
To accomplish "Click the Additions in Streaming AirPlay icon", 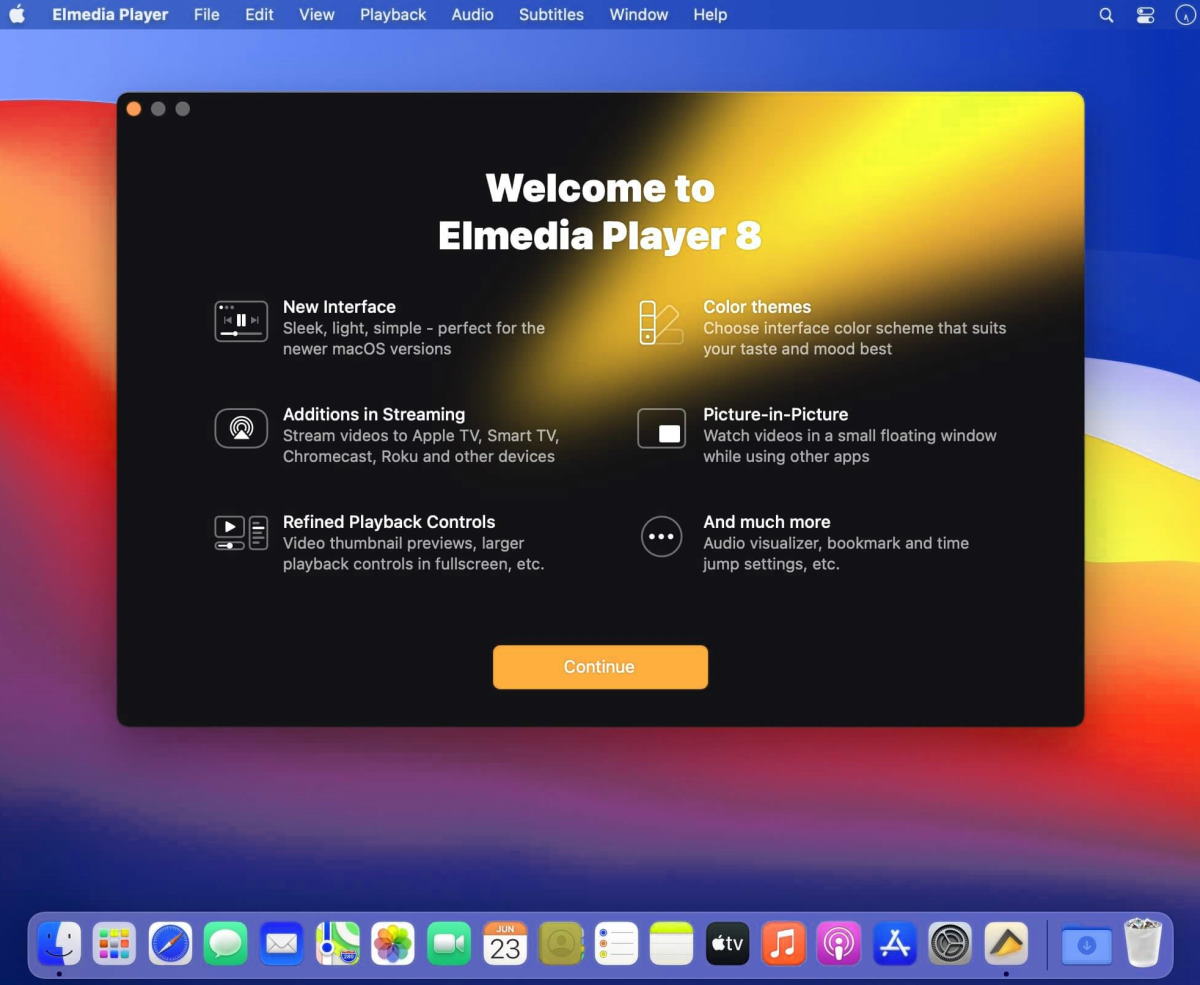I will (241, 429).
